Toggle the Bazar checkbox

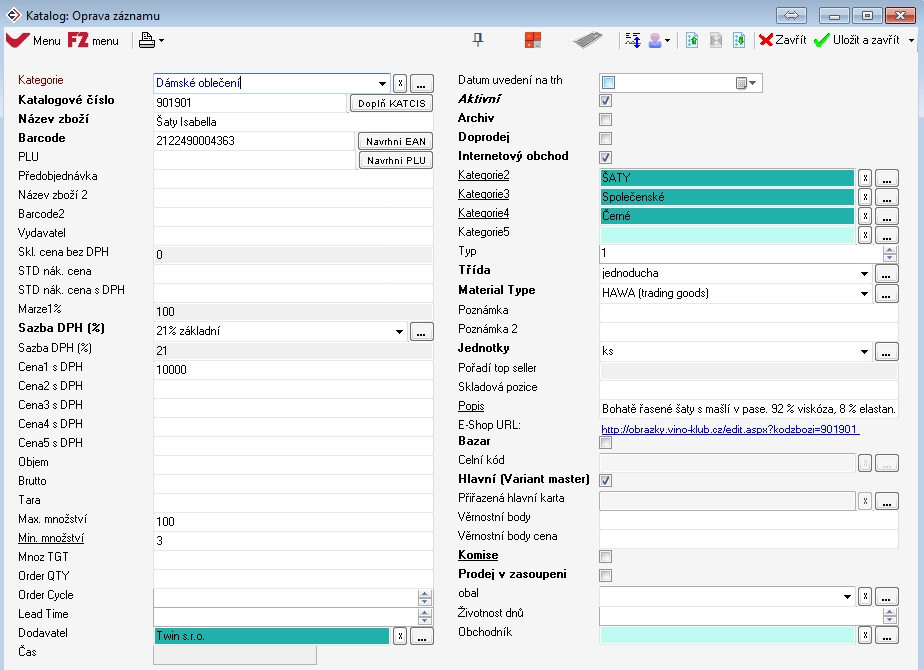pyautogui.click(x=605, y=443)
